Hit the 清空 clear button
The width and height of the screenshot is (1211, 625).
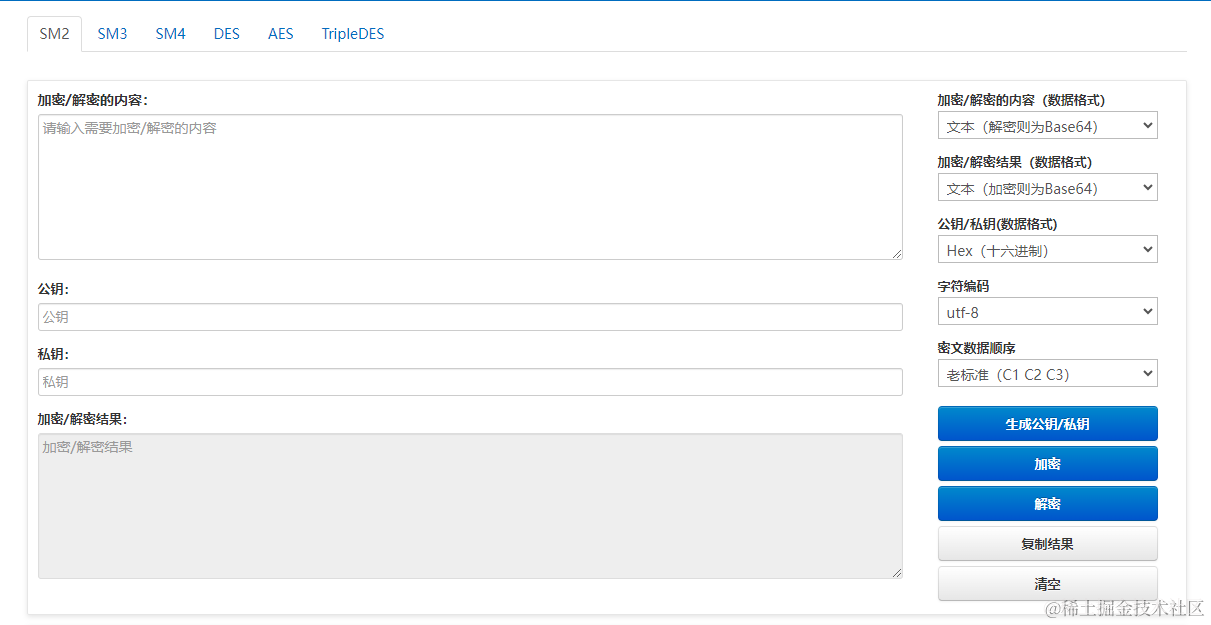(x=1047, y=584)
